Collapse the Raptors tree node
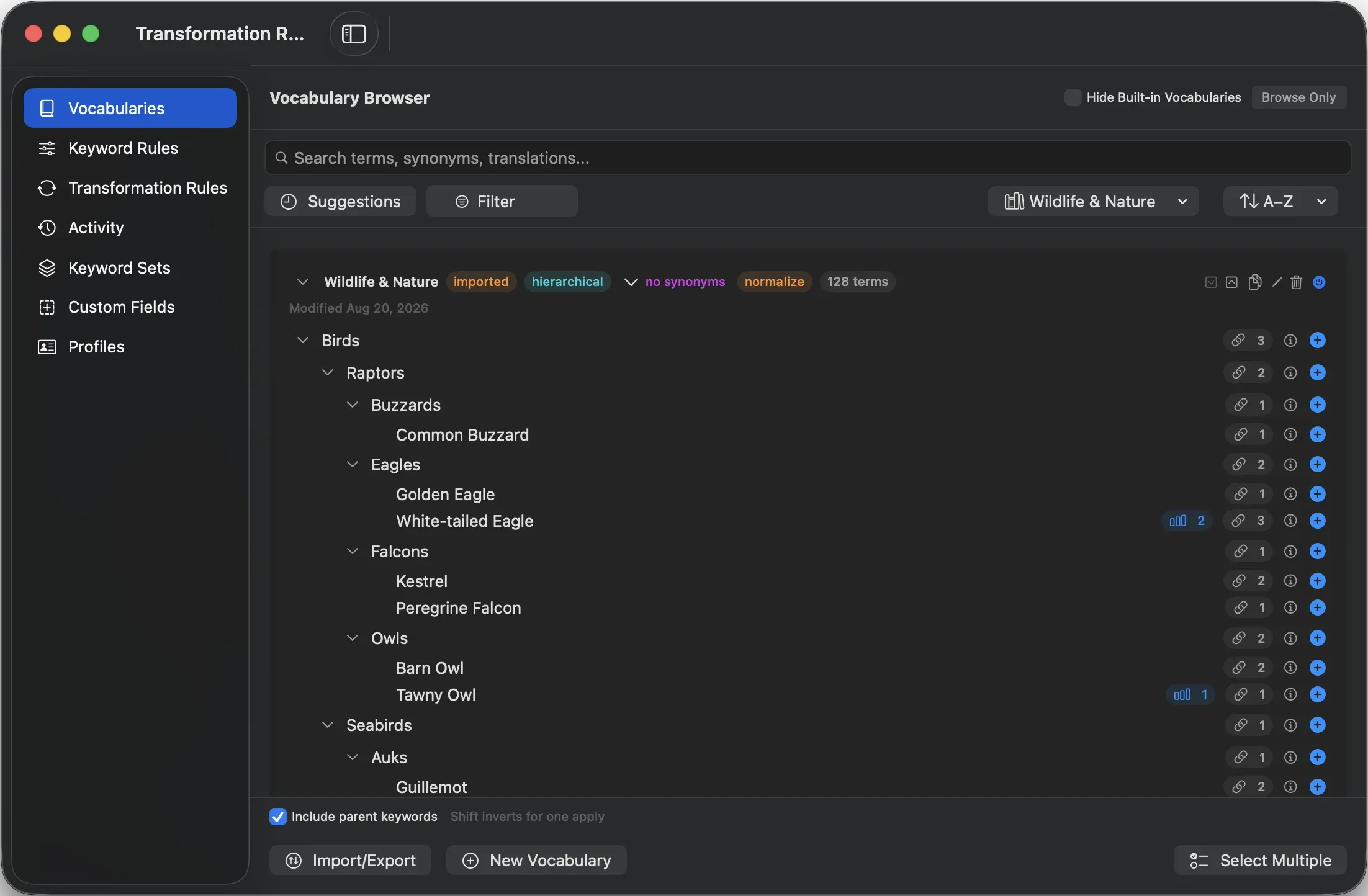 (x=328, y=372)
